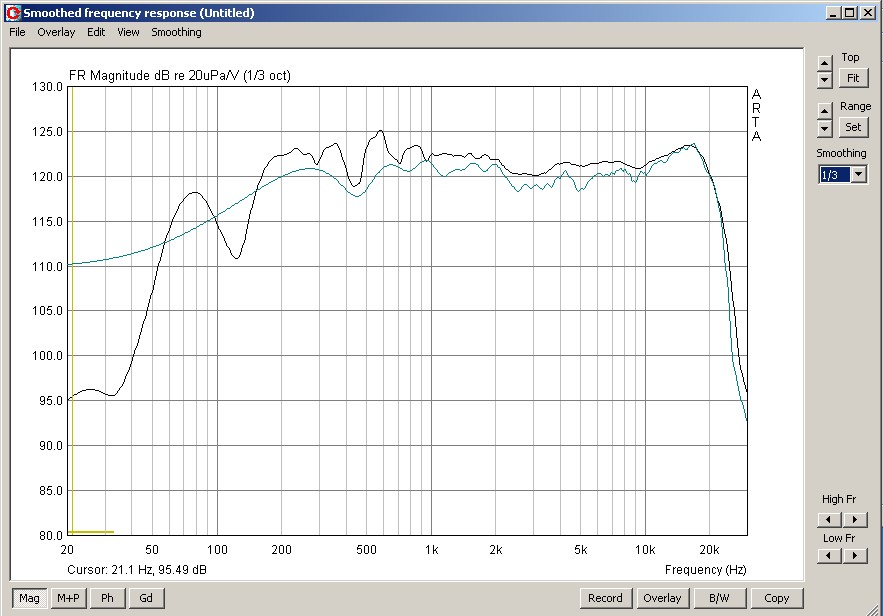The width and height of the screenshot is (883, 616).
Task: Click the 125.0 dB axis label
Action: click(47, 132)
